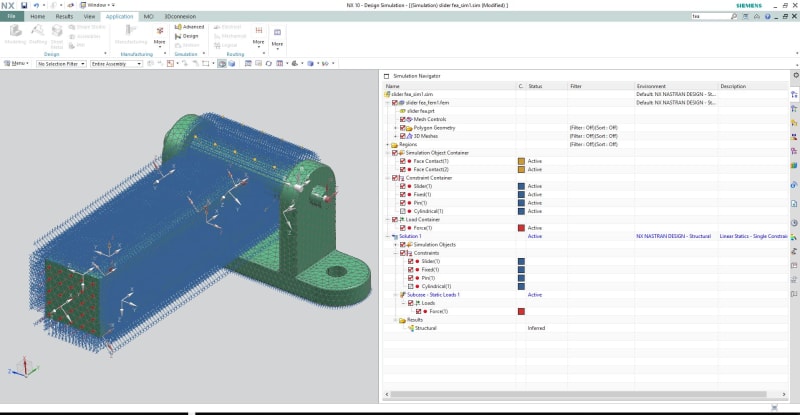Switch to the MO tab

click(x=148, y=16)
